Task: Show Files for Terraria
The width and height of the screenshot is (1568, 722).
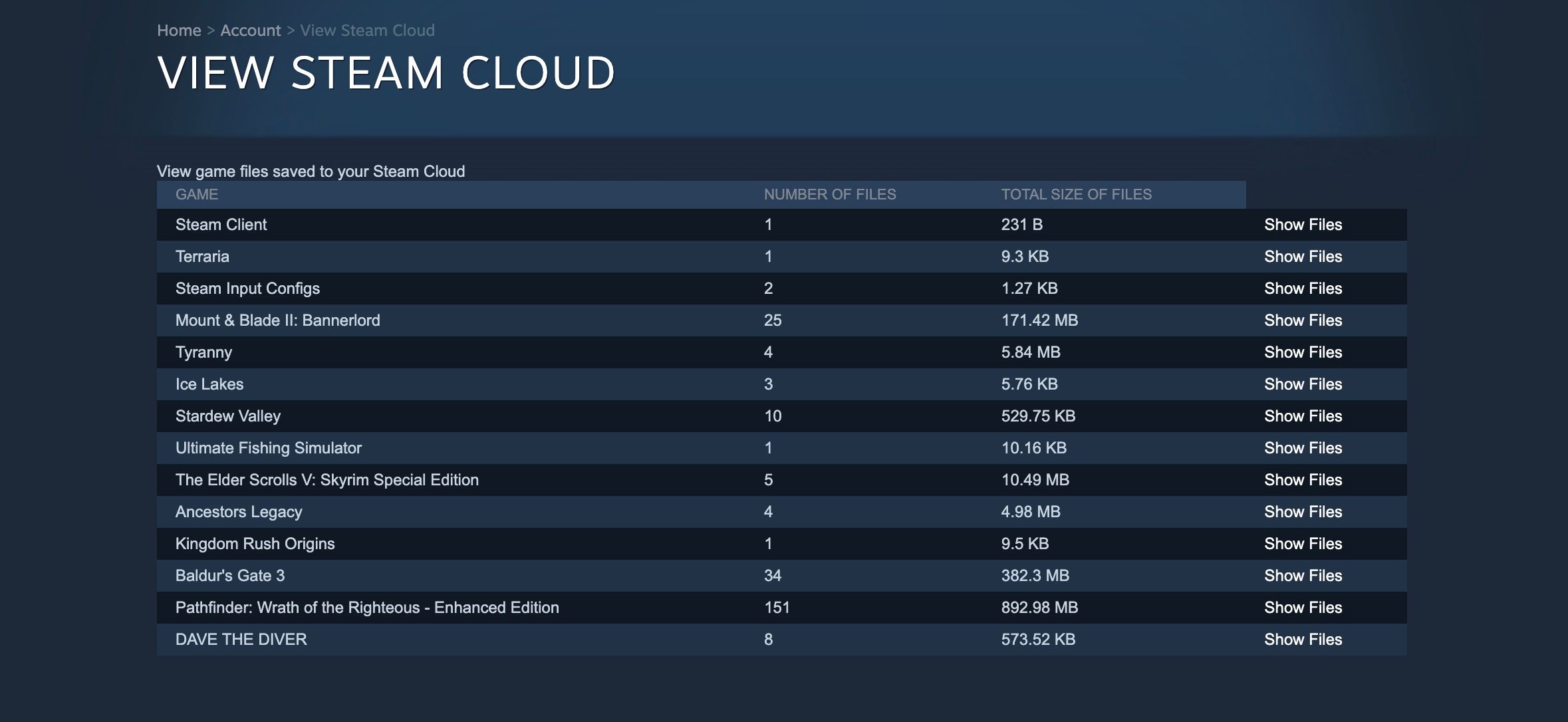Action: point(1303,257)
